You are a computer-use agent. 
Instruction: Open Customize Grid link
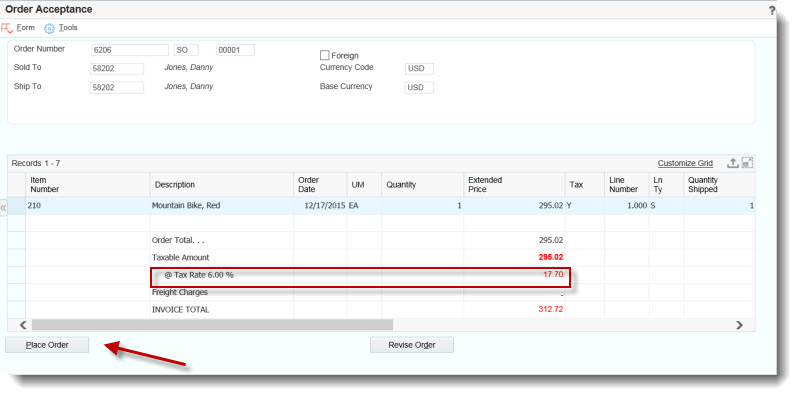click(x=685, y=163)
